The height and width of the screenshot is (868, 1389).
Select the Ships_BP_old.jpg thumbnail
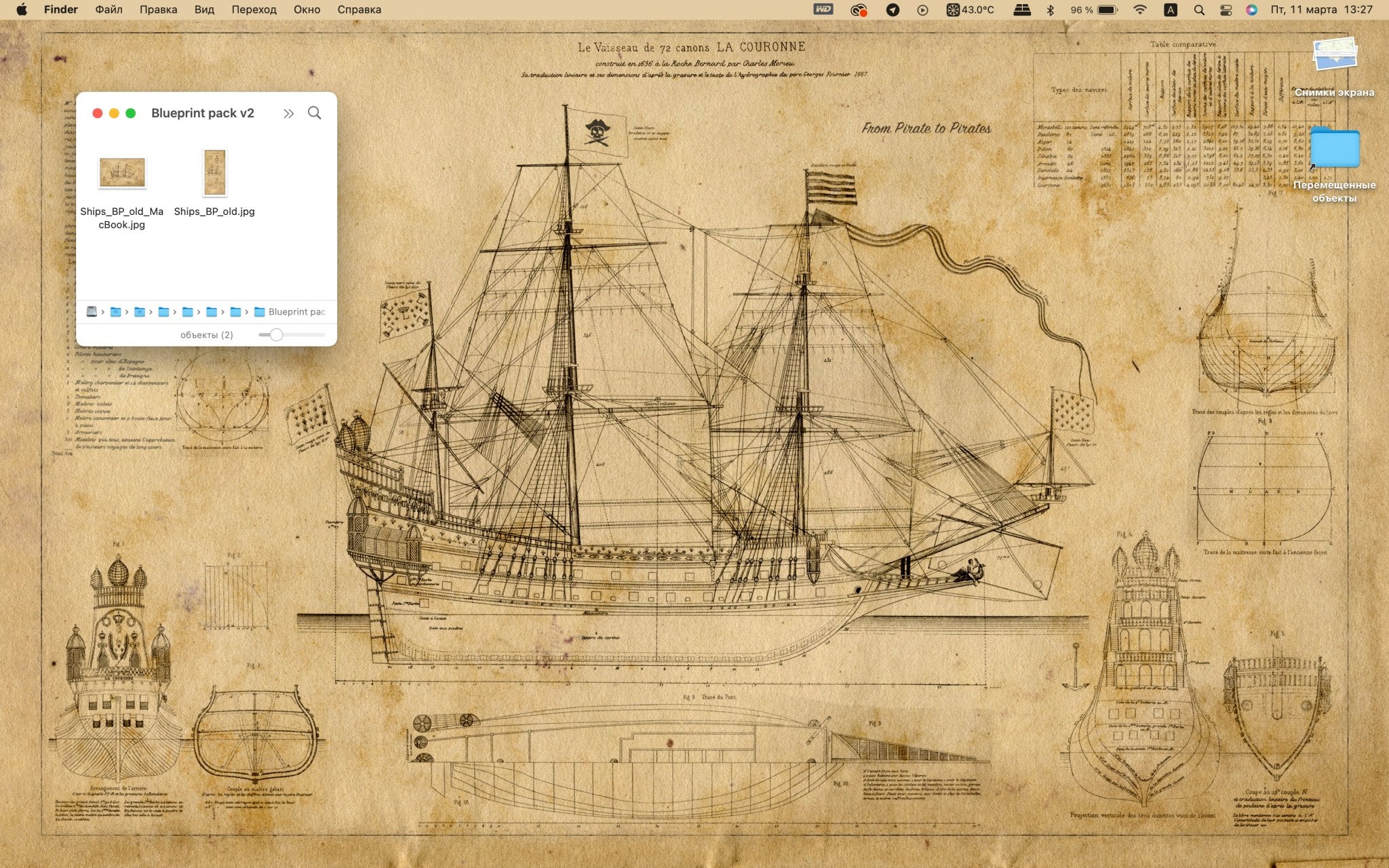[x=216, y=173]
